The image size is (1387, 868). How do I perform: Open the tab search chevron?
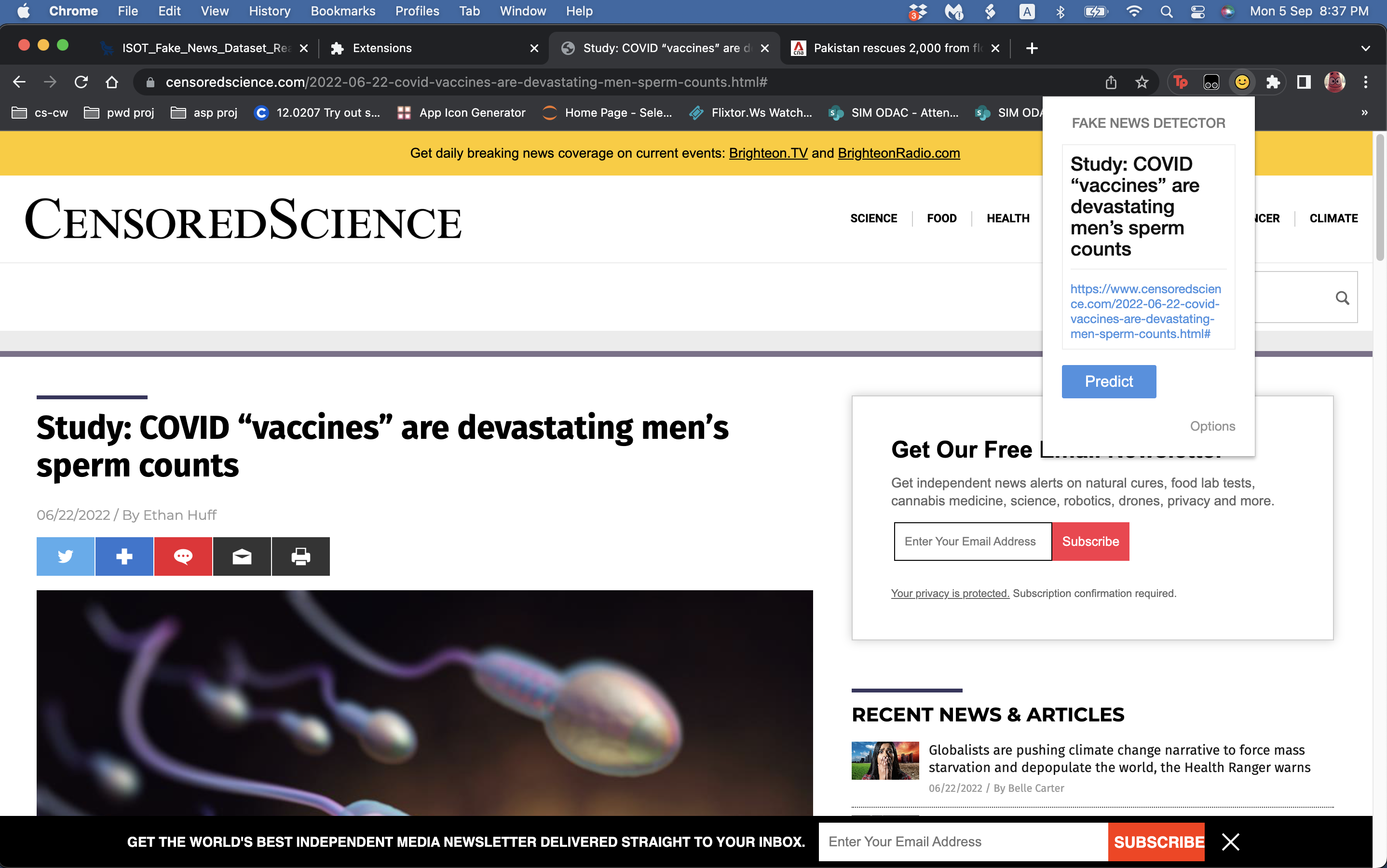click(1365, 48)
